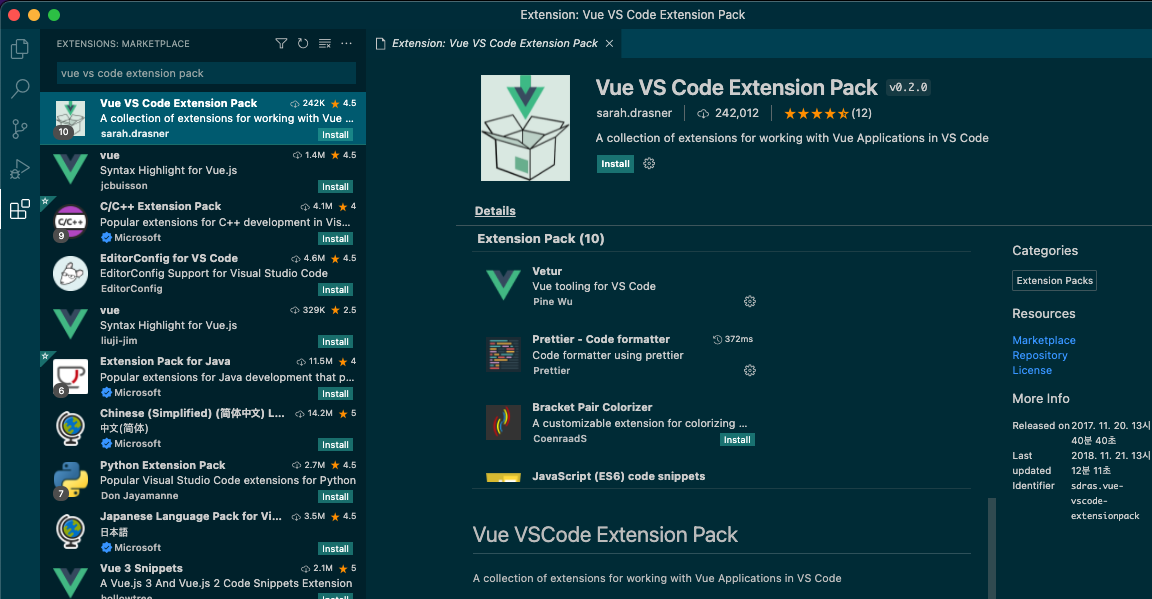Click the Prettier extension logo

point(503,354)
